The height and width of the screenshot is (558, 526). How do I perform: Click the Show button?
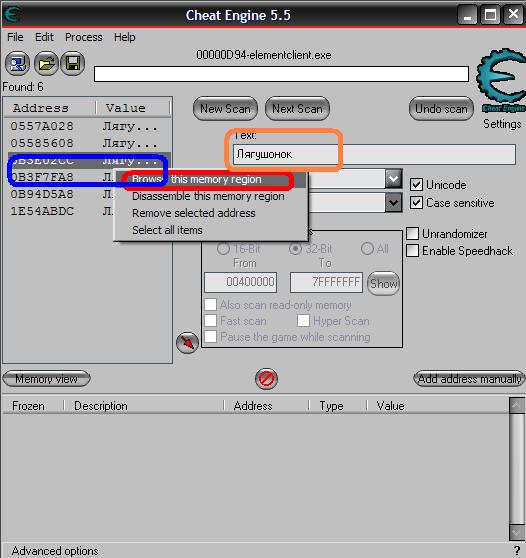coord(384,284)
